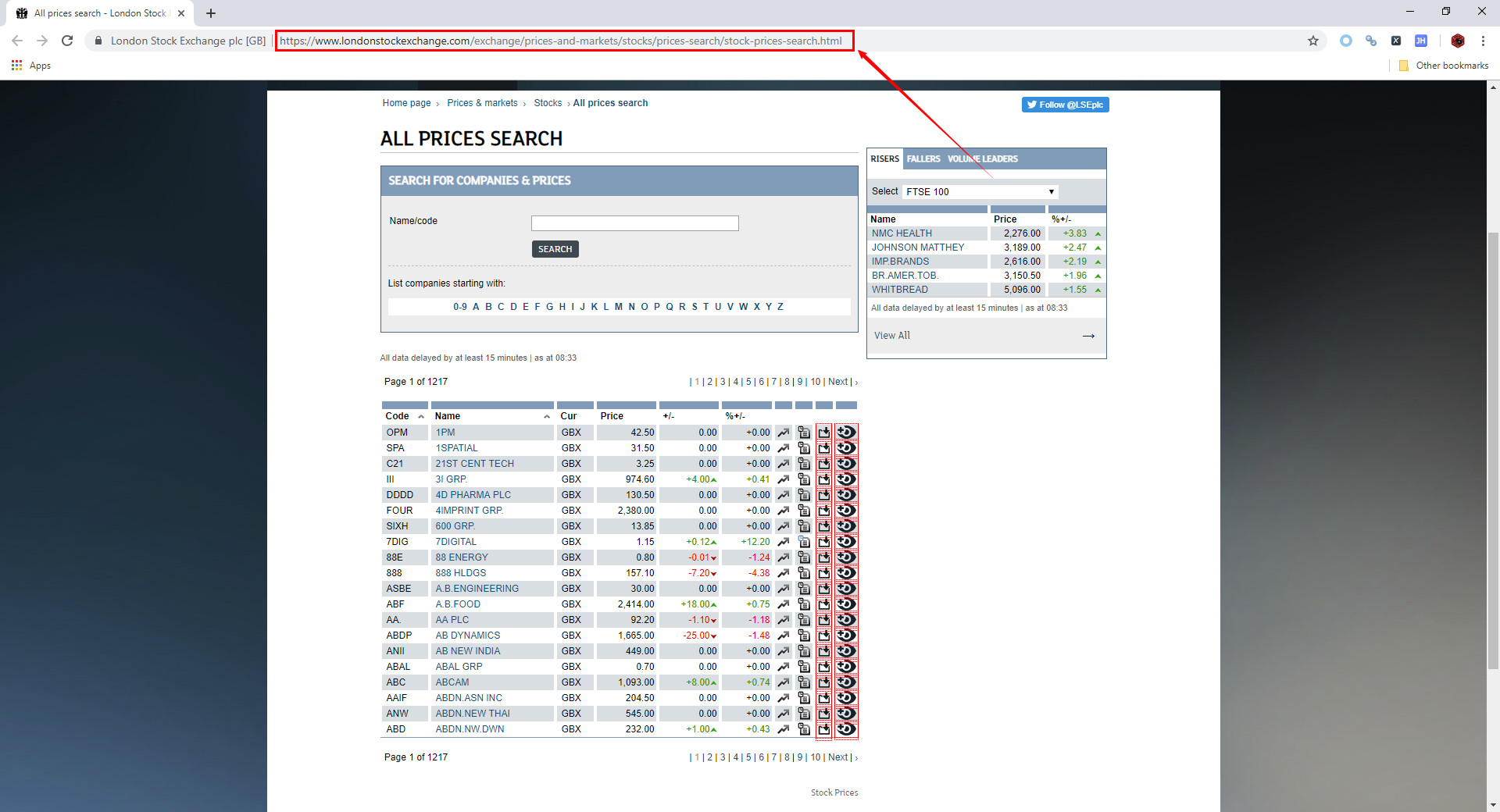Reload the page using the refresh icon
The width and height of the screenshot is (1500, 812).
(x=67, y=41)
